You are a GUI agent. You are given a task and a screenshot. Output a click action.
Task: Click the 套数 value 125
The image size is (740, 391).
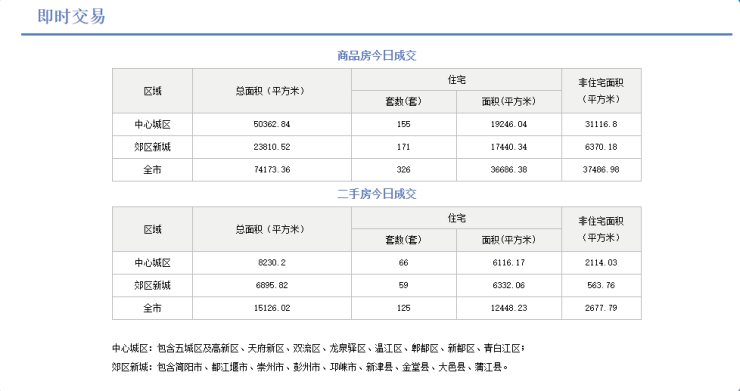pos(404,308)
